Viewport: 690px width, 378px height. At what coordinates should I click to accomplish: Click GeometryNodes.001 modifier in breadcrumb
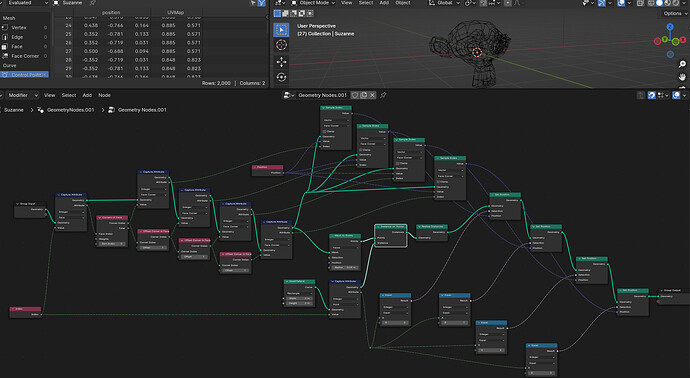(x=70, y=110)
